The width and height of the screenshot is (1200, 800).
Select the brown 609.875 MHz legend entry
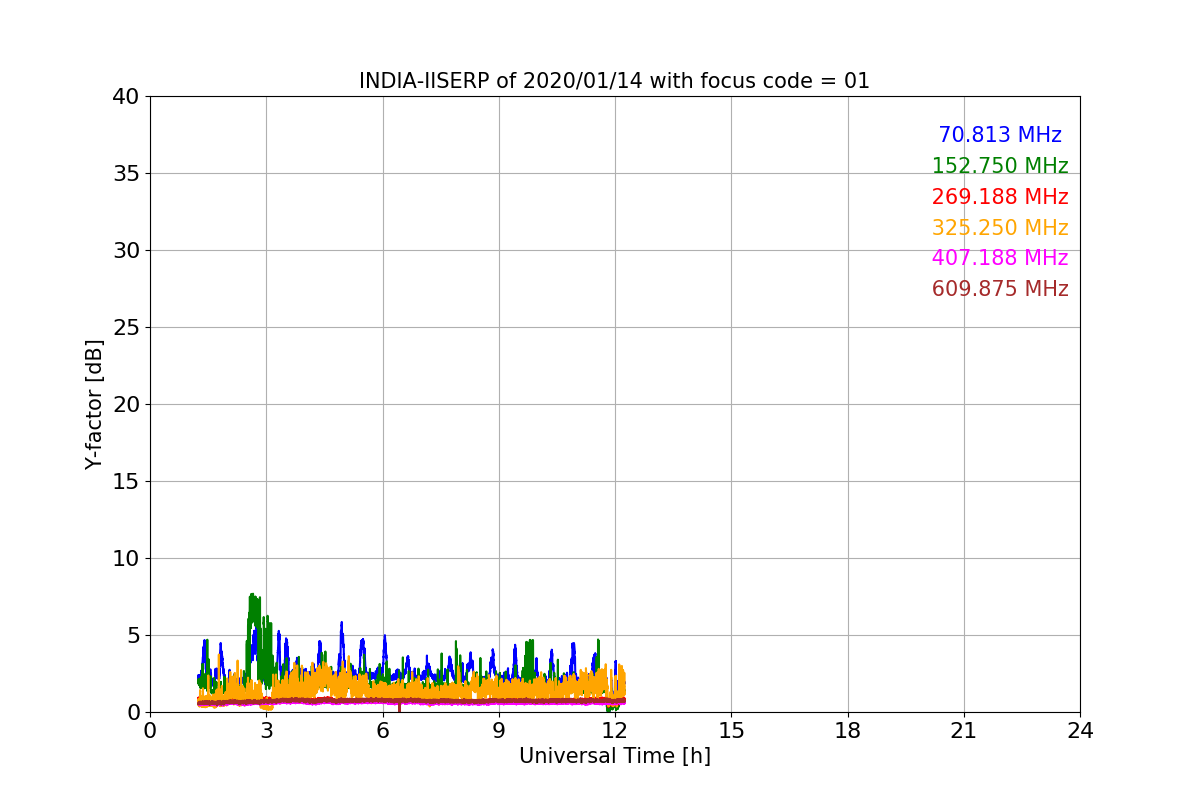pyautogui.click(x=999, y=289)
